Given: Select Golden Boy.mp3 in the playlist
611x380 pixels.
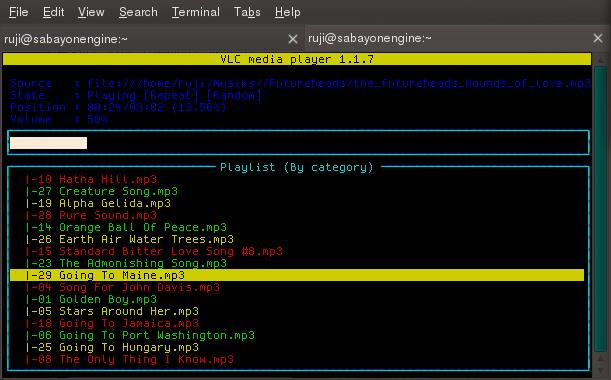Looking at the screenshot, I should click(91, 299).
